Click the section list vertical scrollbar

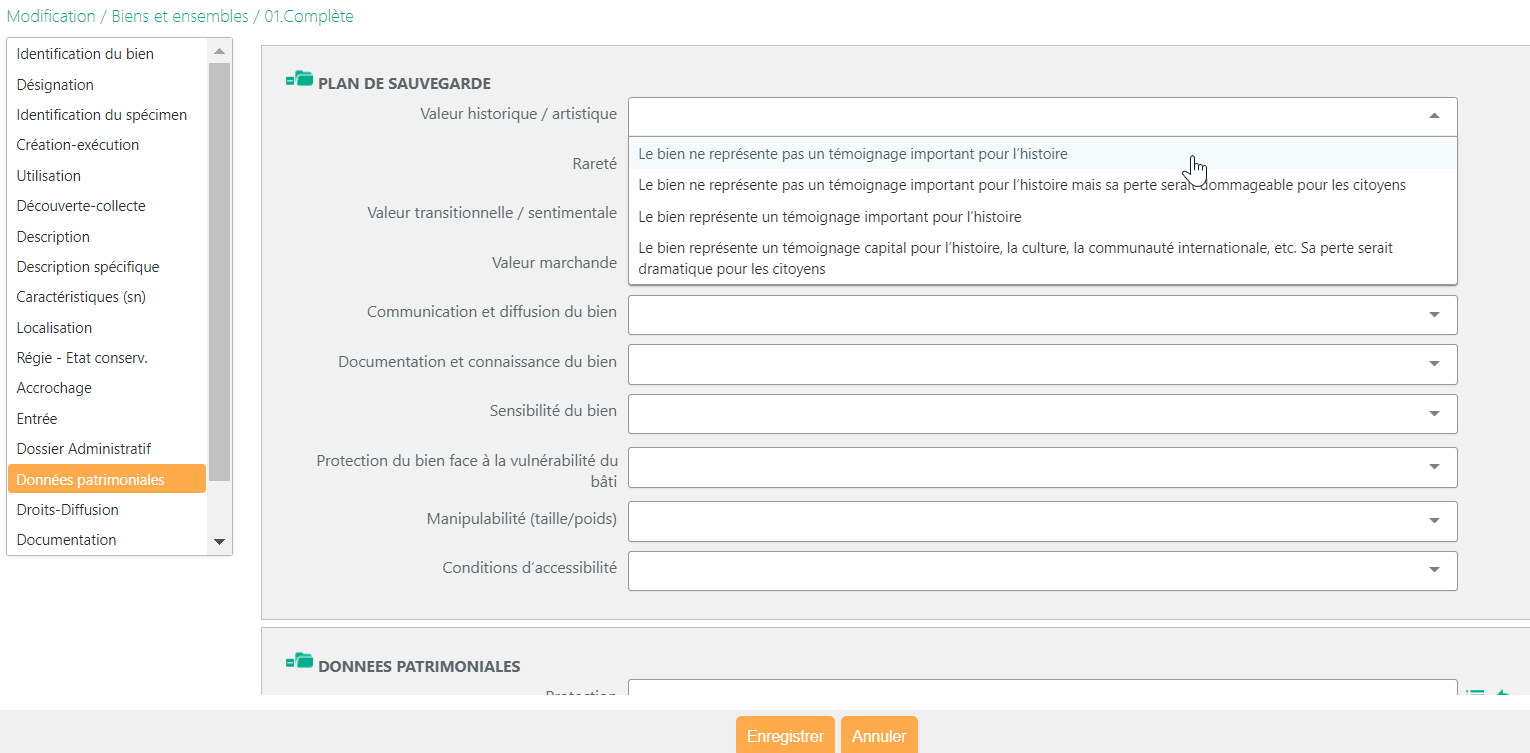pos(219,270)
